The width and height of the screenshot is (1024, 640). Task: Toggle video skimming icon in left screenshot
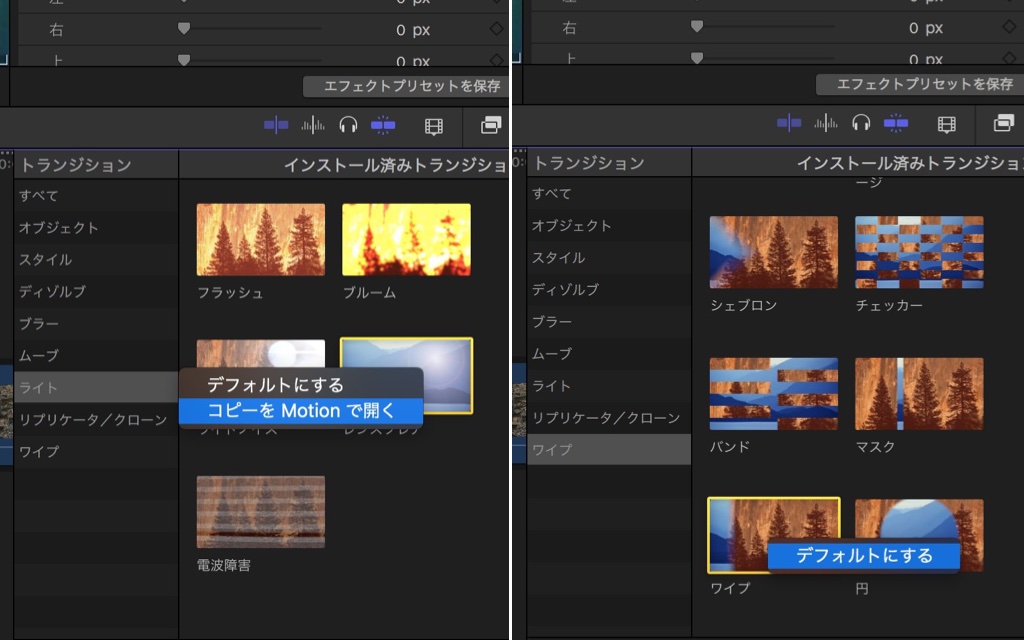[276, 125]
